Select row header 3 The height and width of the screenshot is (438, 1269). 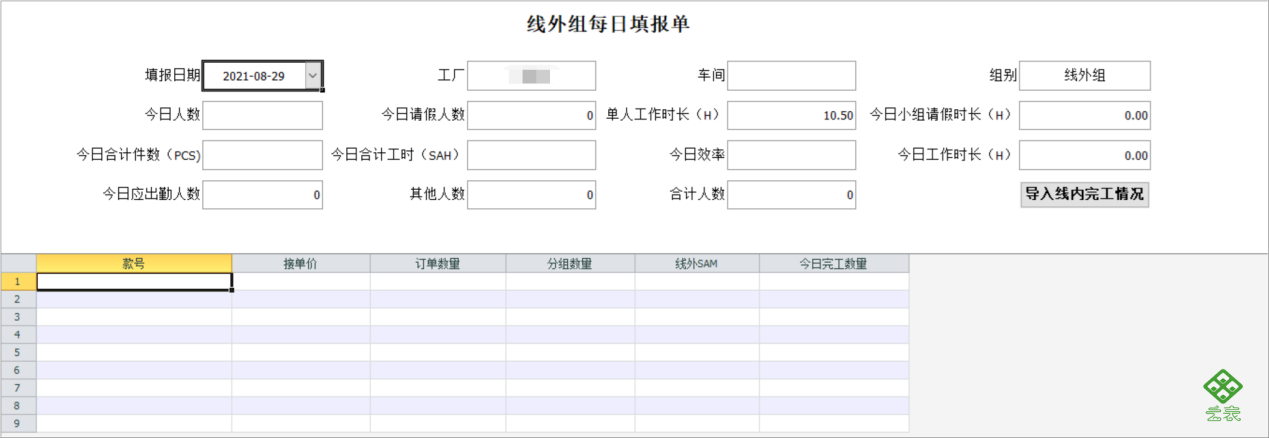18,317
